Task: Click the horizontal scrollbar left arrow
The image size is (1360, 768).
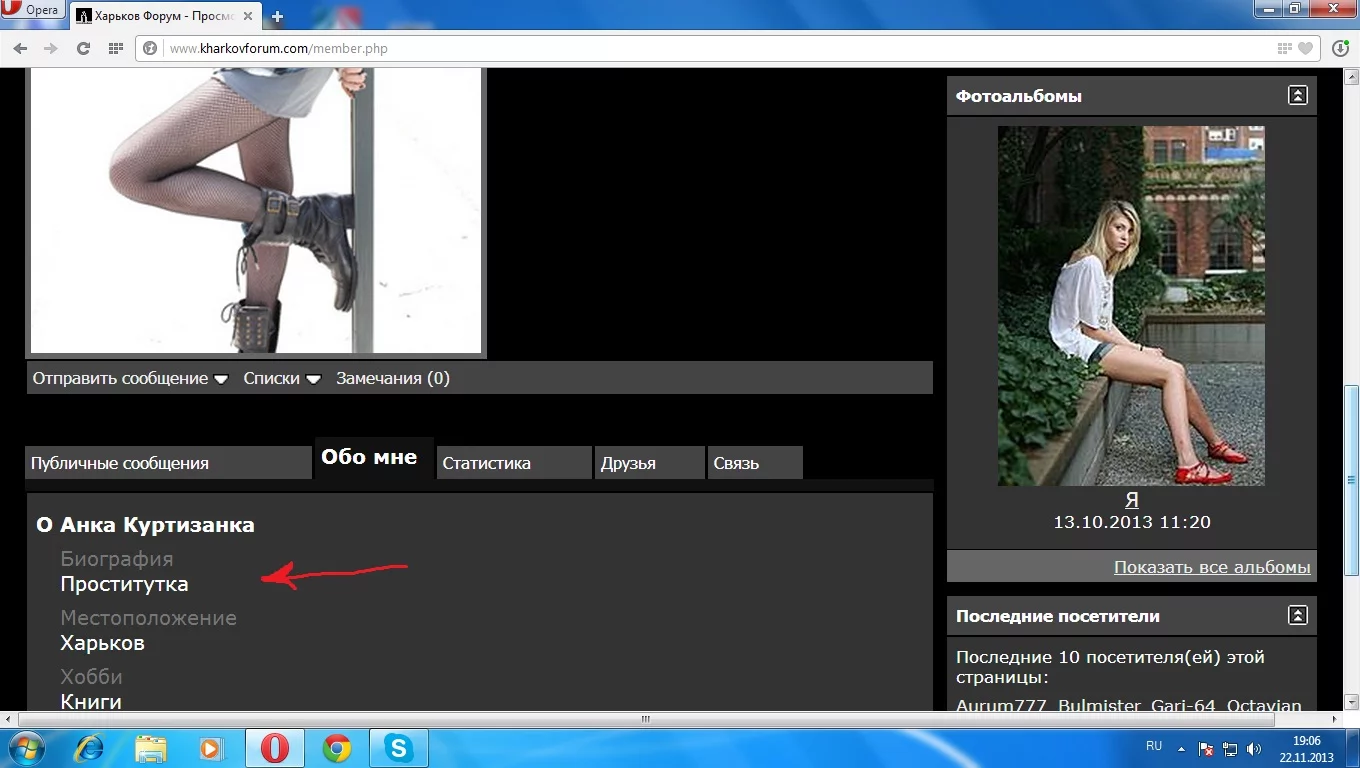Action: click(x=9, y=719)
